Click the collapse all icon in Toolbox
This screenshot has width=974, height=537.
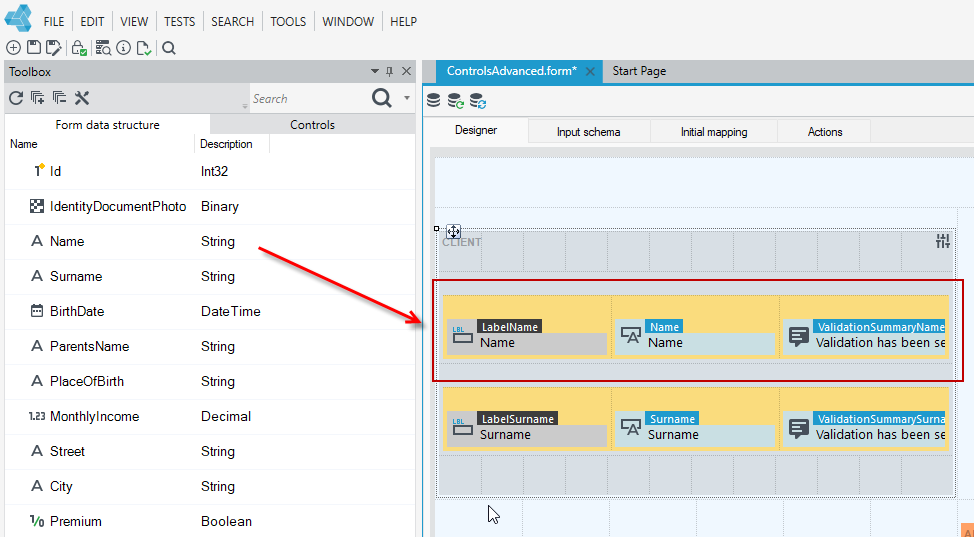60,98
